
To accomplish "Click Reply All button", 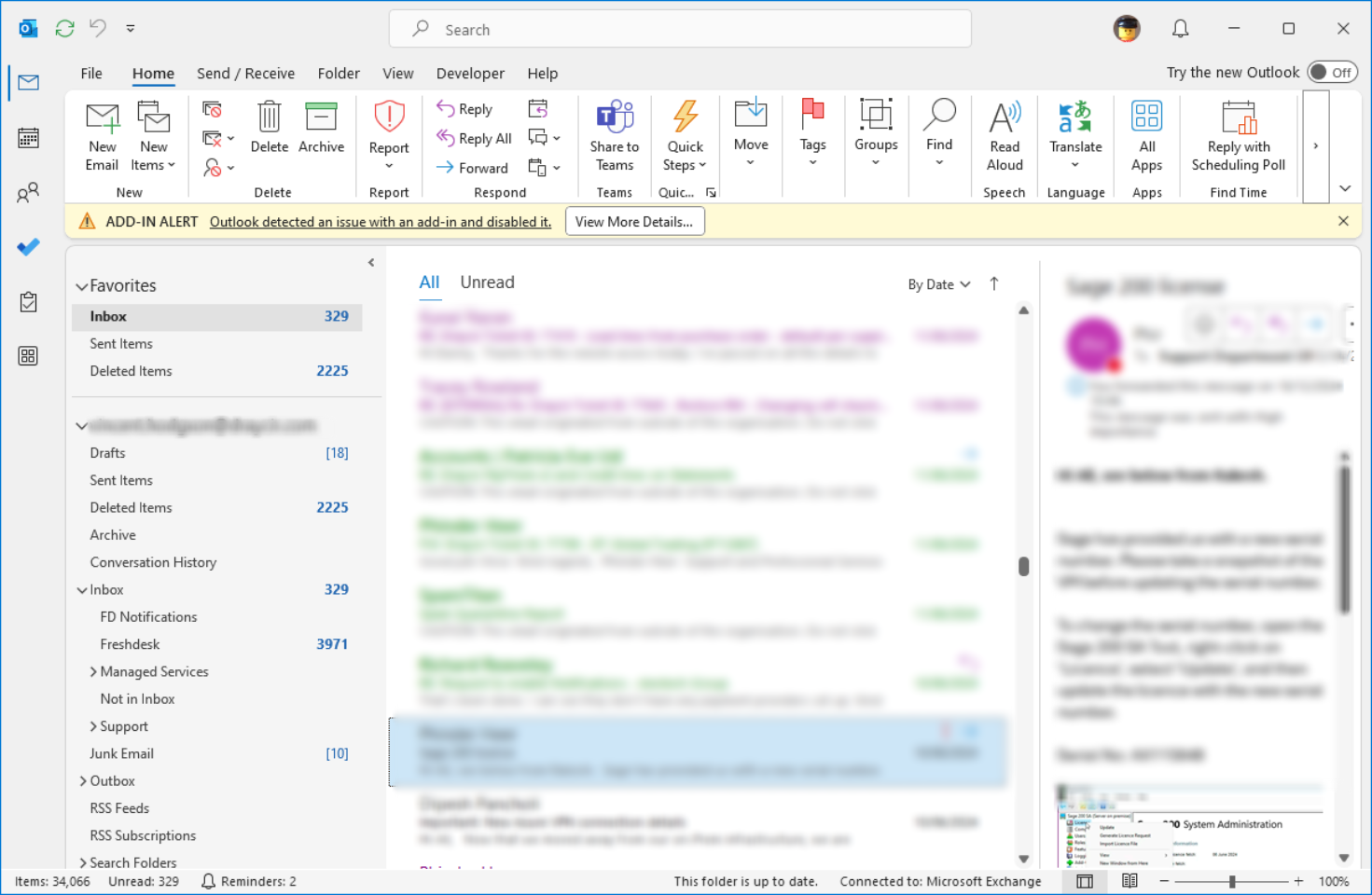I will (474, 138).
